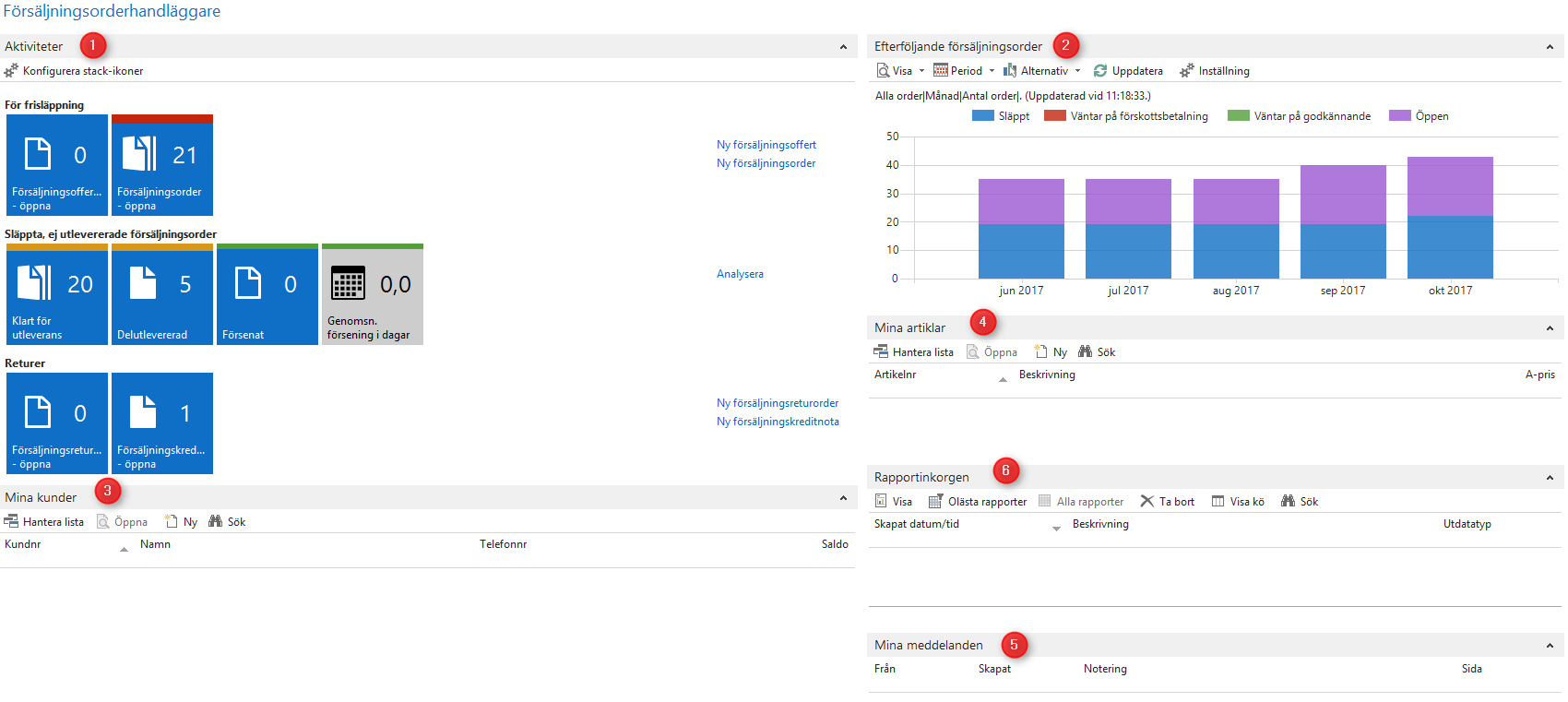1568x702 pixels.
Task: Click Hantera lista in Mina artiklar
Action: (x=913, y=352)
